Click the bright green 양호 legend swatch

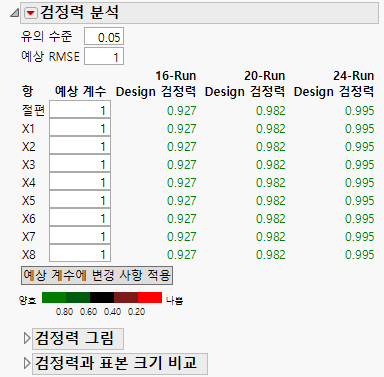pos(54,298)
